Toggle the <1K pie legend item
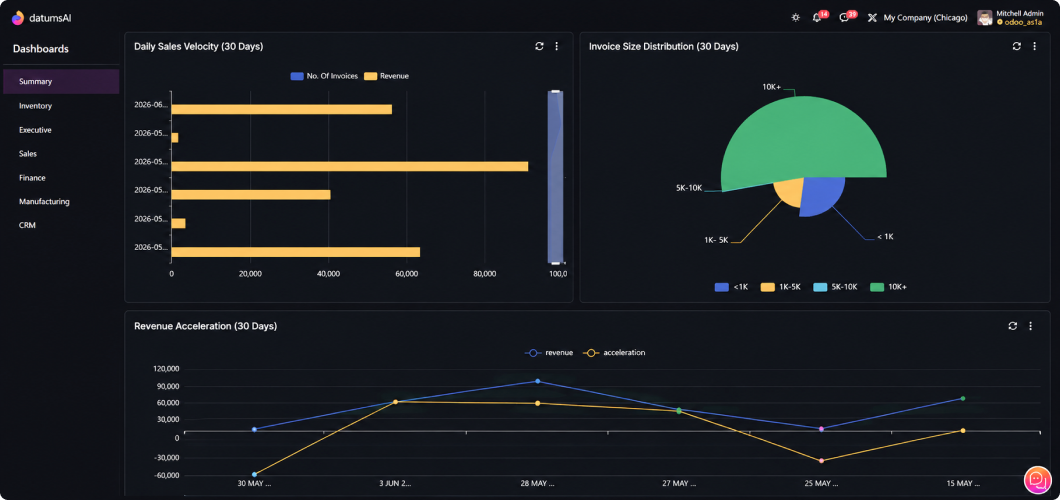This screenshot has height=500, width=1060. [x=731, y=287]
